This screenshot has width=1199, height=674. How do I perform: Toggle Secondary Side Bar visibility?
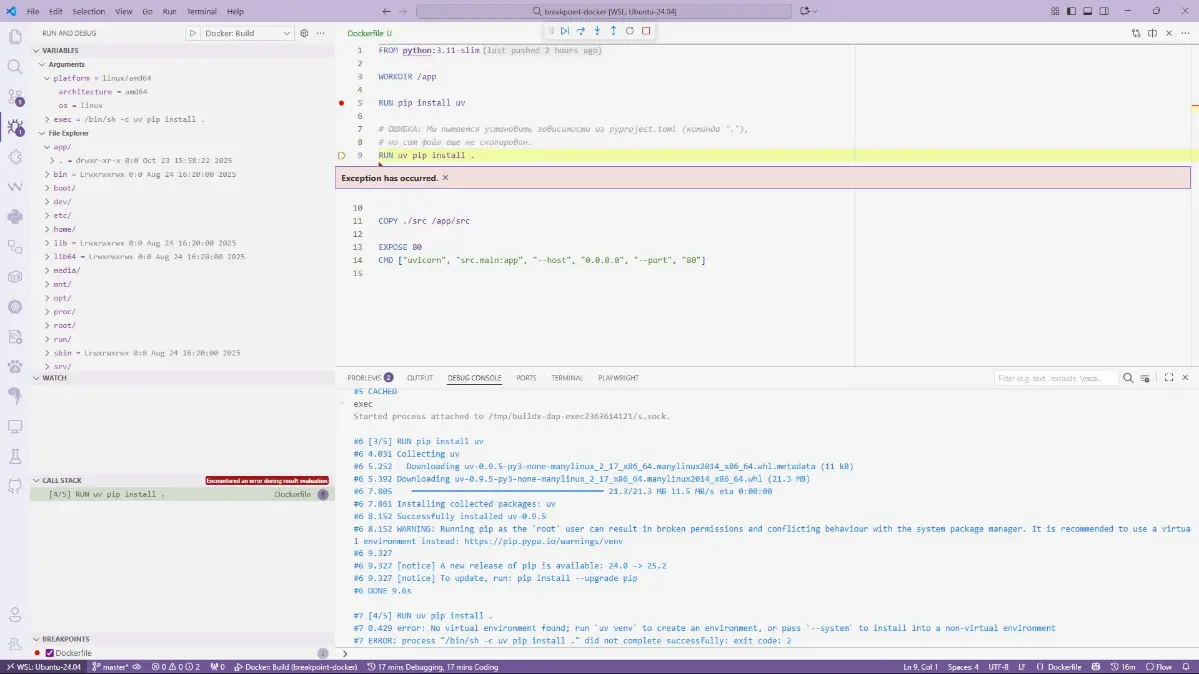pos(1104,11)
